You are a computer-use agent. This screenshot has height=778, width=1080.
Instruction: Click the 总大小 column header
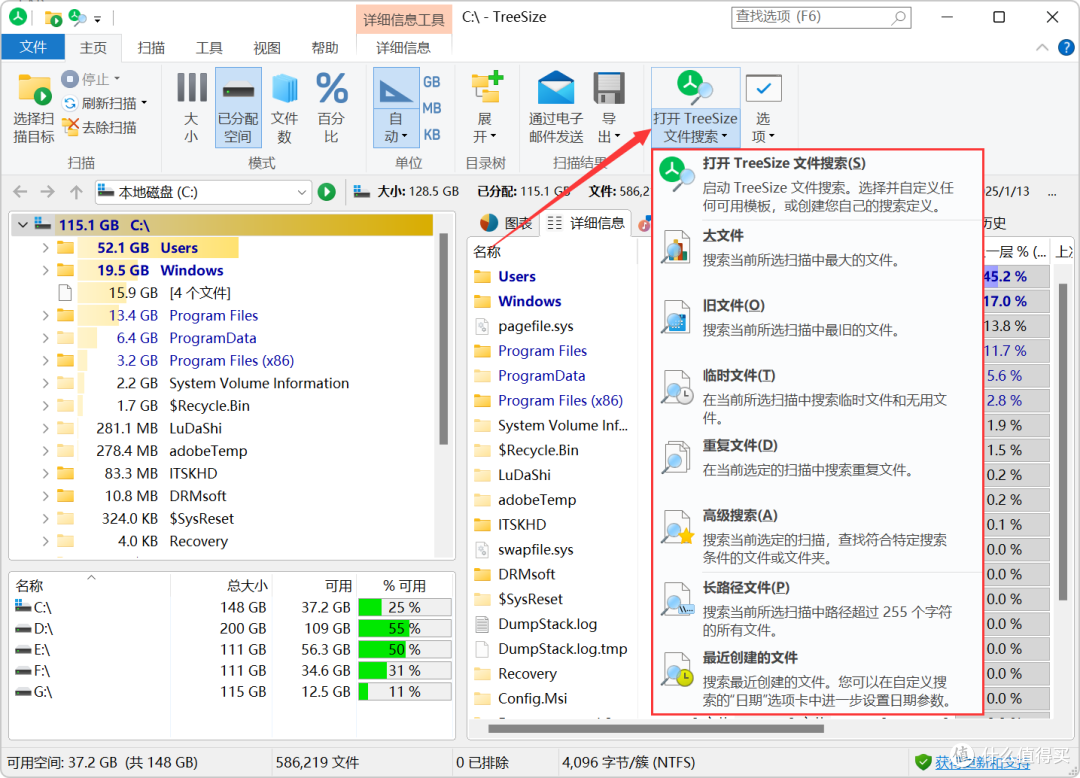tap(248, 586)
